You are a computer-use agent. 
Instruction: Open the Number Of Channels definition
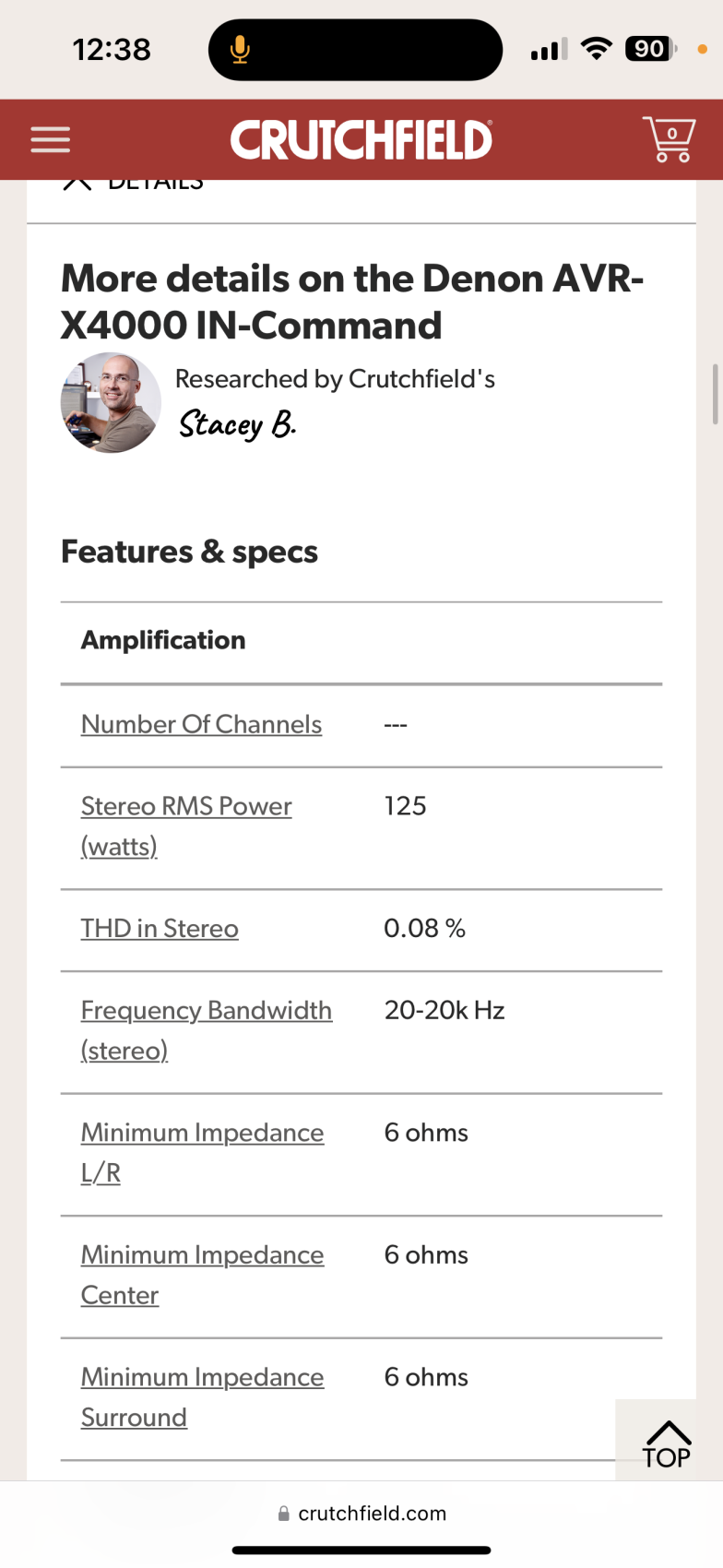coord(201,725)
